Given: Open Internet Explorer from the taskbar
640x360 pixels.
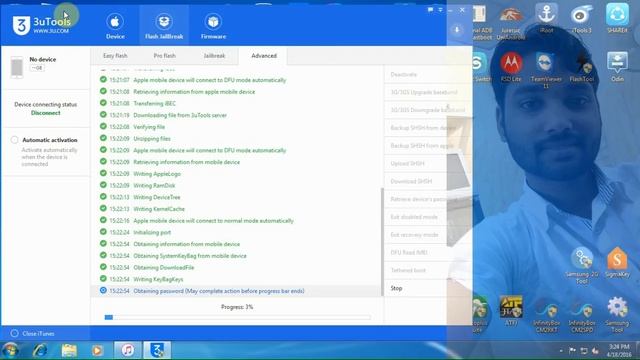Looking at the screenshot, I should [x=40, y=350].
